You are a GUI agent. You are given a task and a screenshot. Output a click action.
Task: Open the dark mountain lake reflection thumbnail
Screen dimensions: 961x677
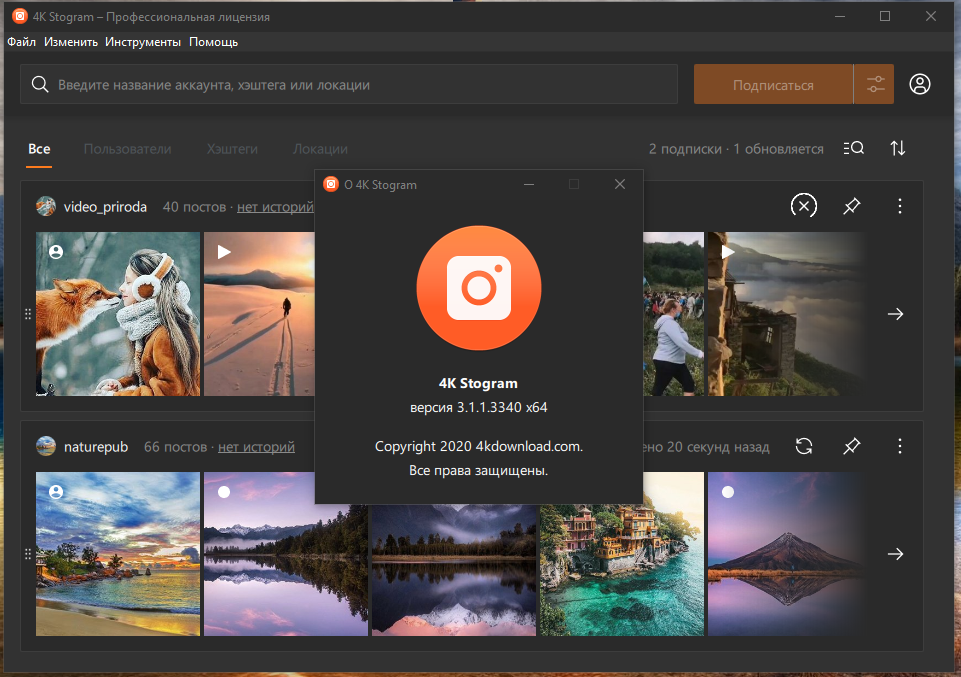tap(454, 570)
